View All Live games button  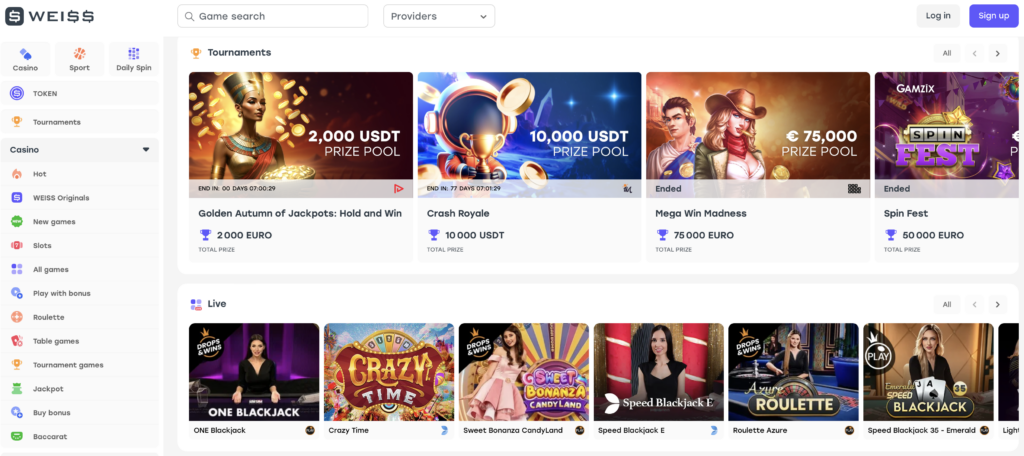[x=947, y=304]
